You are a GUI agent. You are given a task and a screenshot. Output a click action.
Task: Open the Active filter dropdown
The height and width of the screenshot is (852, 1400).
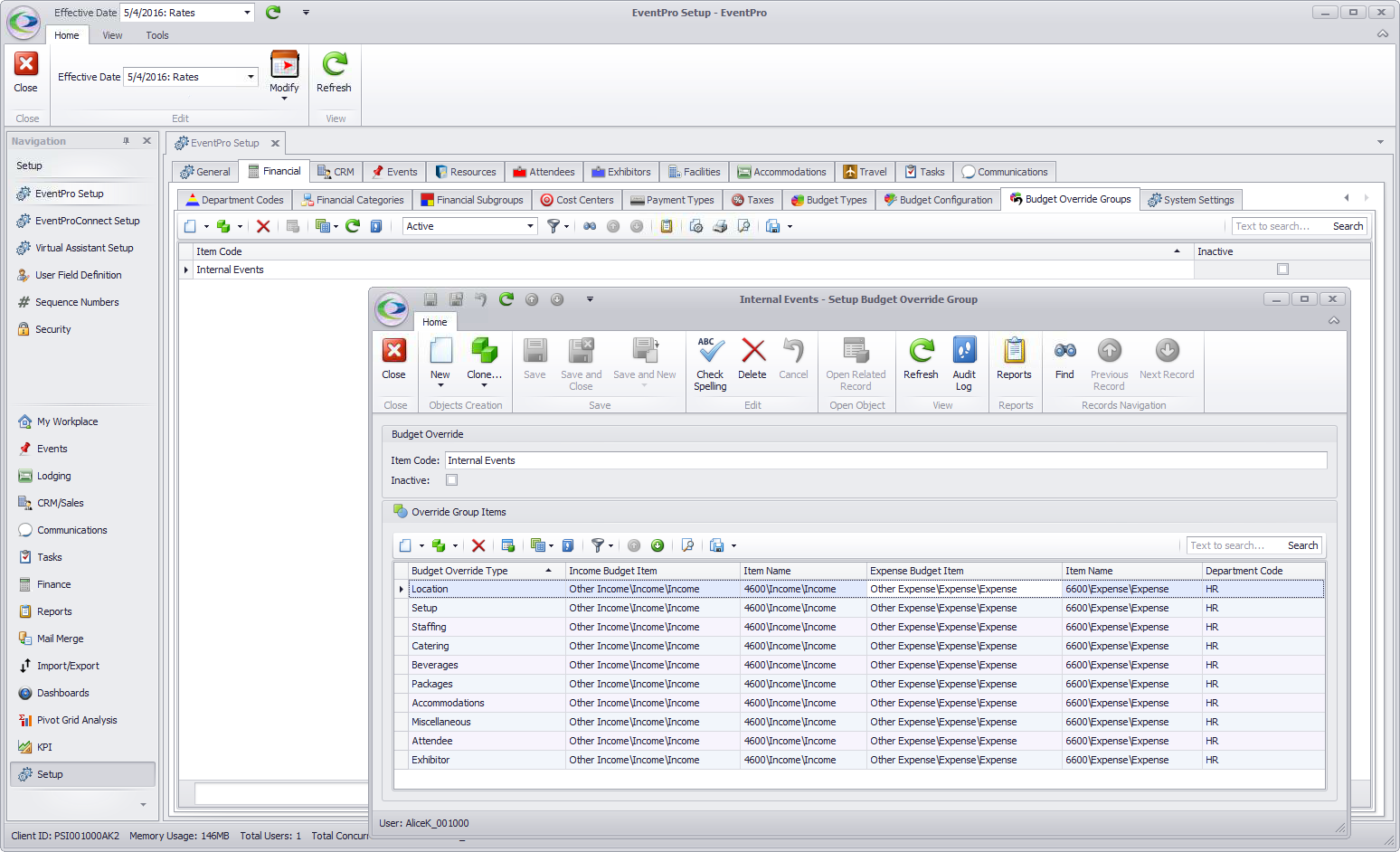tap(531, 226)
